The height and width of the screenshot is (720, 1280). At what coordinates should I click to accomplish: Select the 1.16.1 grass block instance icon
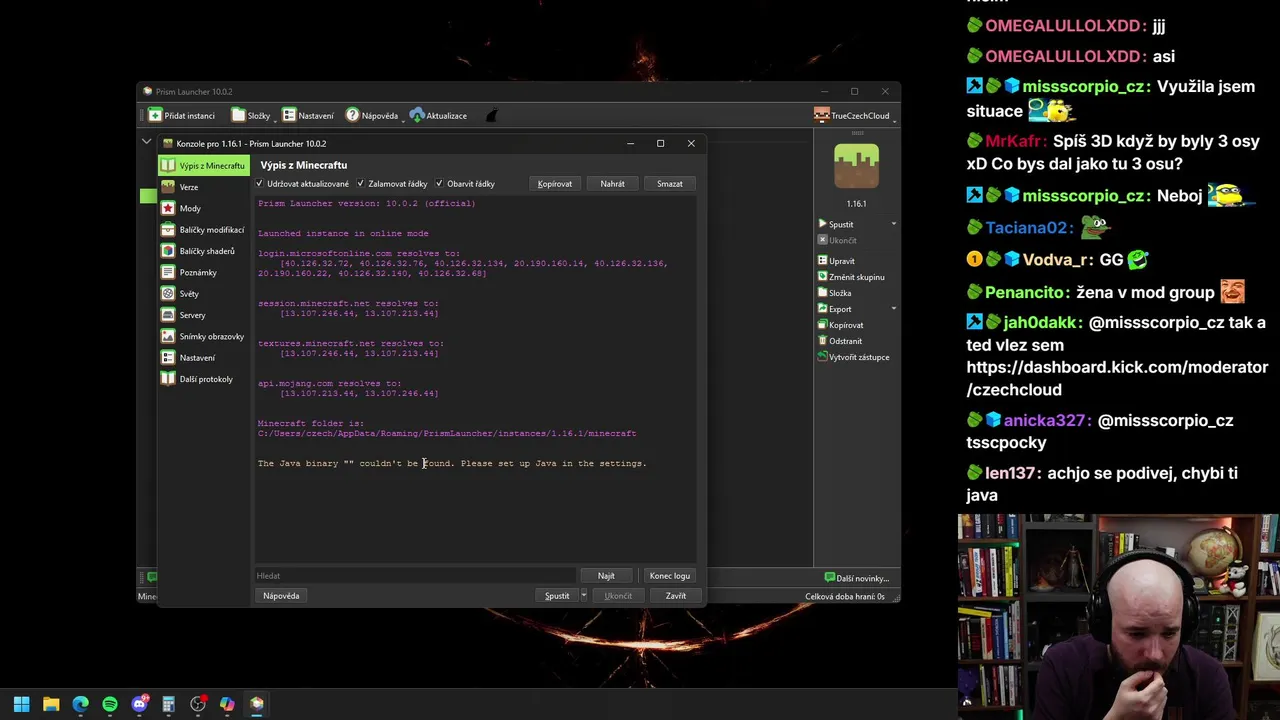856,166
